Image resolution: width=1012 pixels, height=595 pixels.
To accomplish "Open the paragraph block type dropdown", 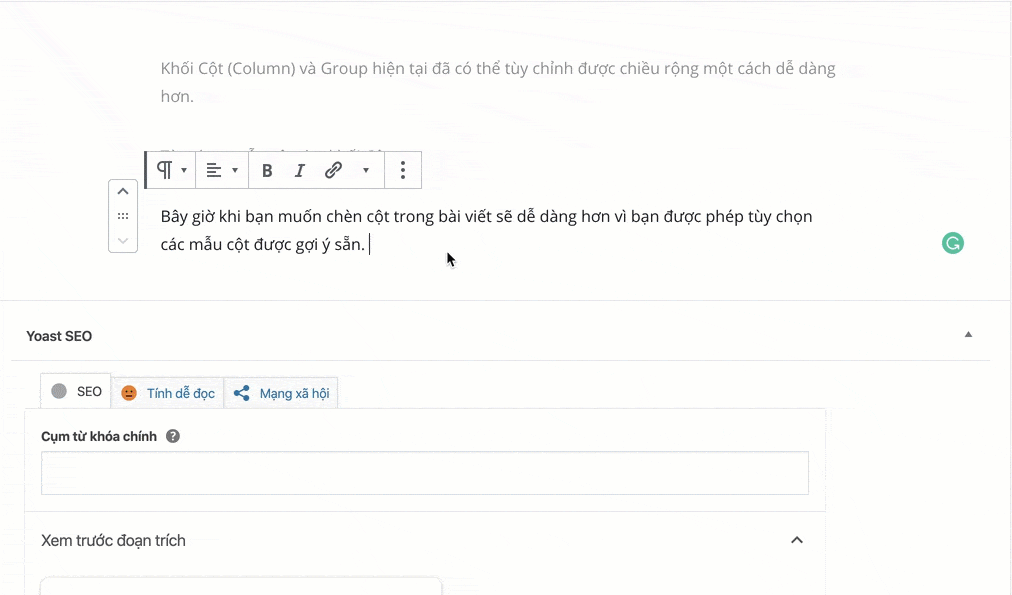I will (x=169, y=170).
